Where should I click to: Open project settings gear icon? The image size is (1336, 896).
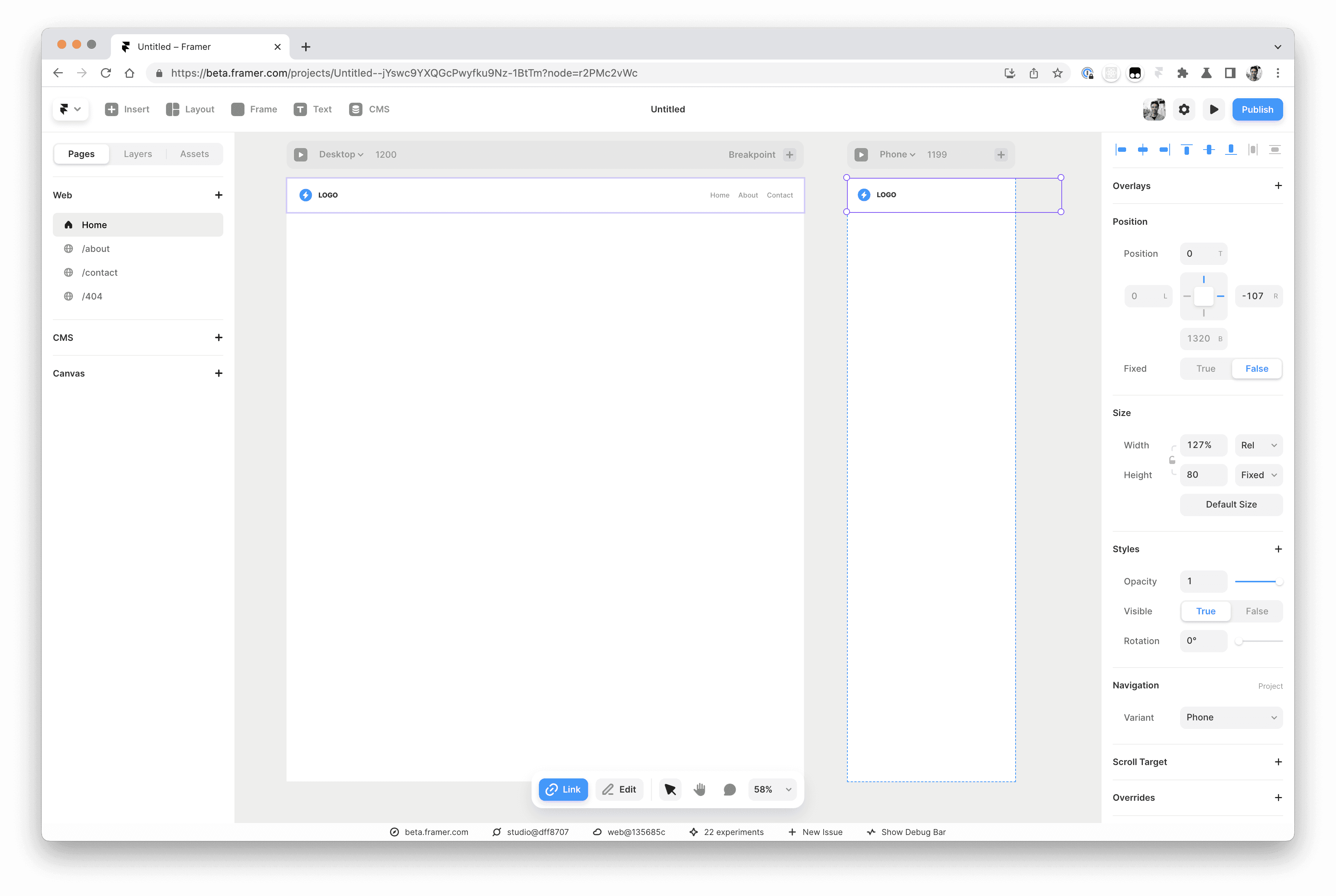click(1184, 109)
